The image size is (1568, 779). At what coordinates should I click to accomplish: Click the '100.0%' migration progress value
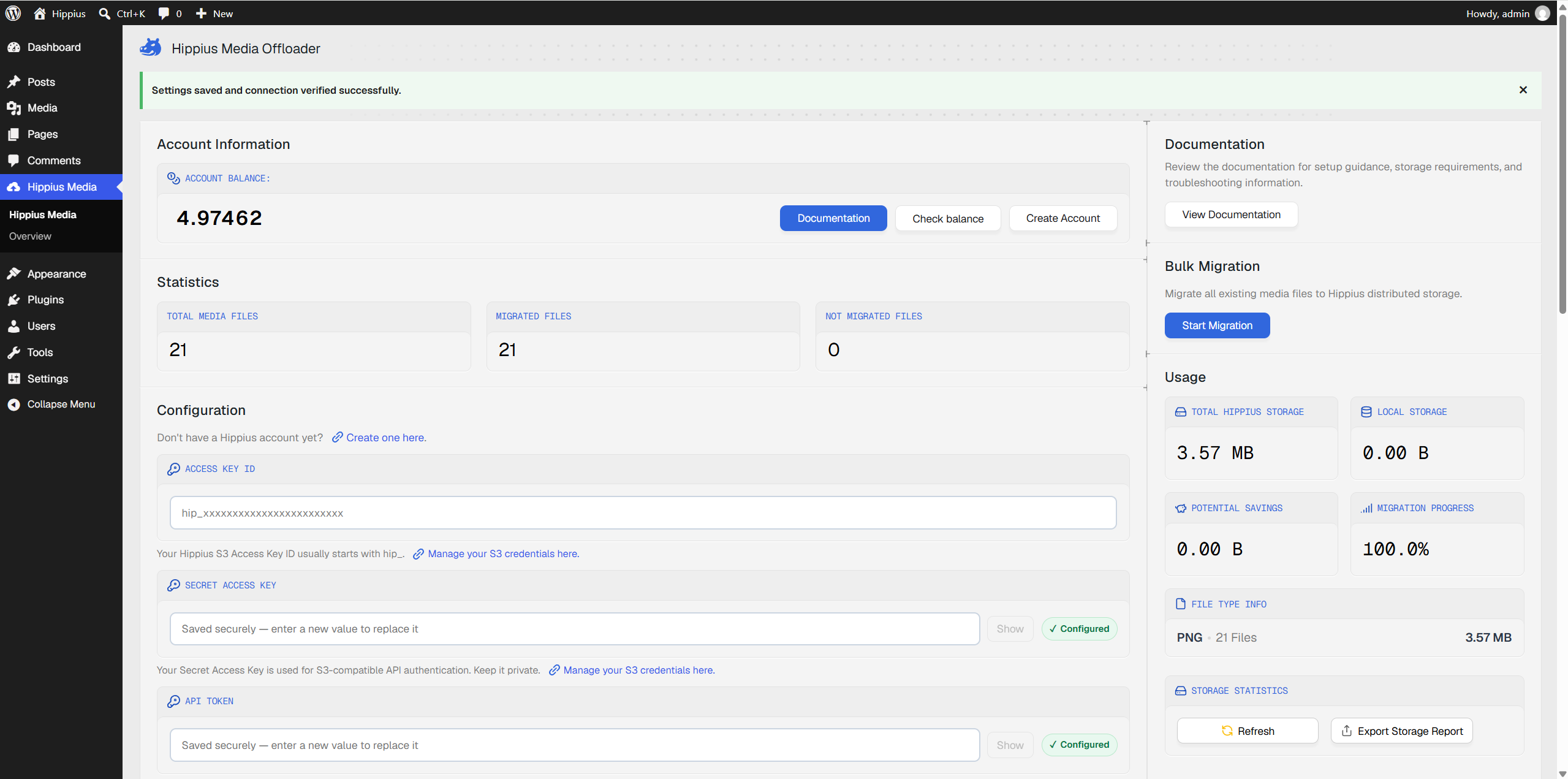tap(1396, 549)
